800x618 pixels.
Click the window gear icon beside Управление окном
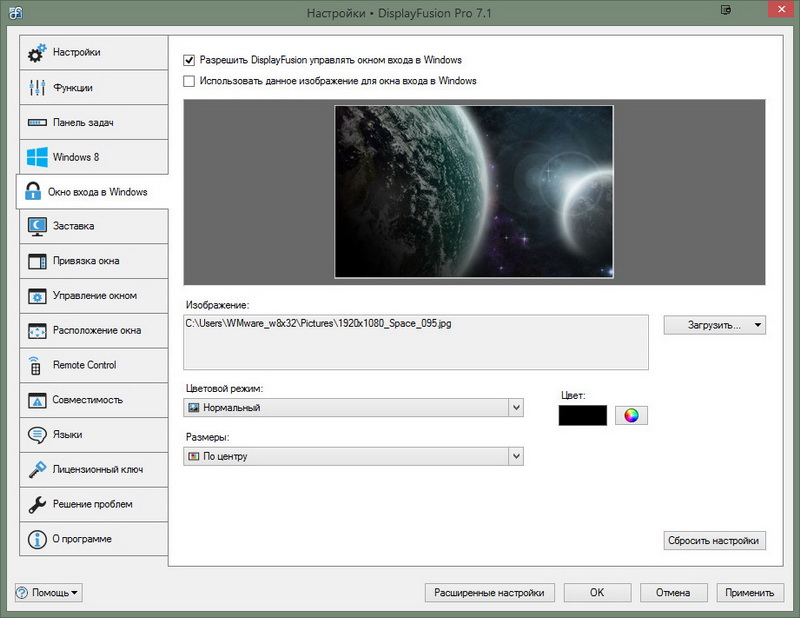[37, 296]
